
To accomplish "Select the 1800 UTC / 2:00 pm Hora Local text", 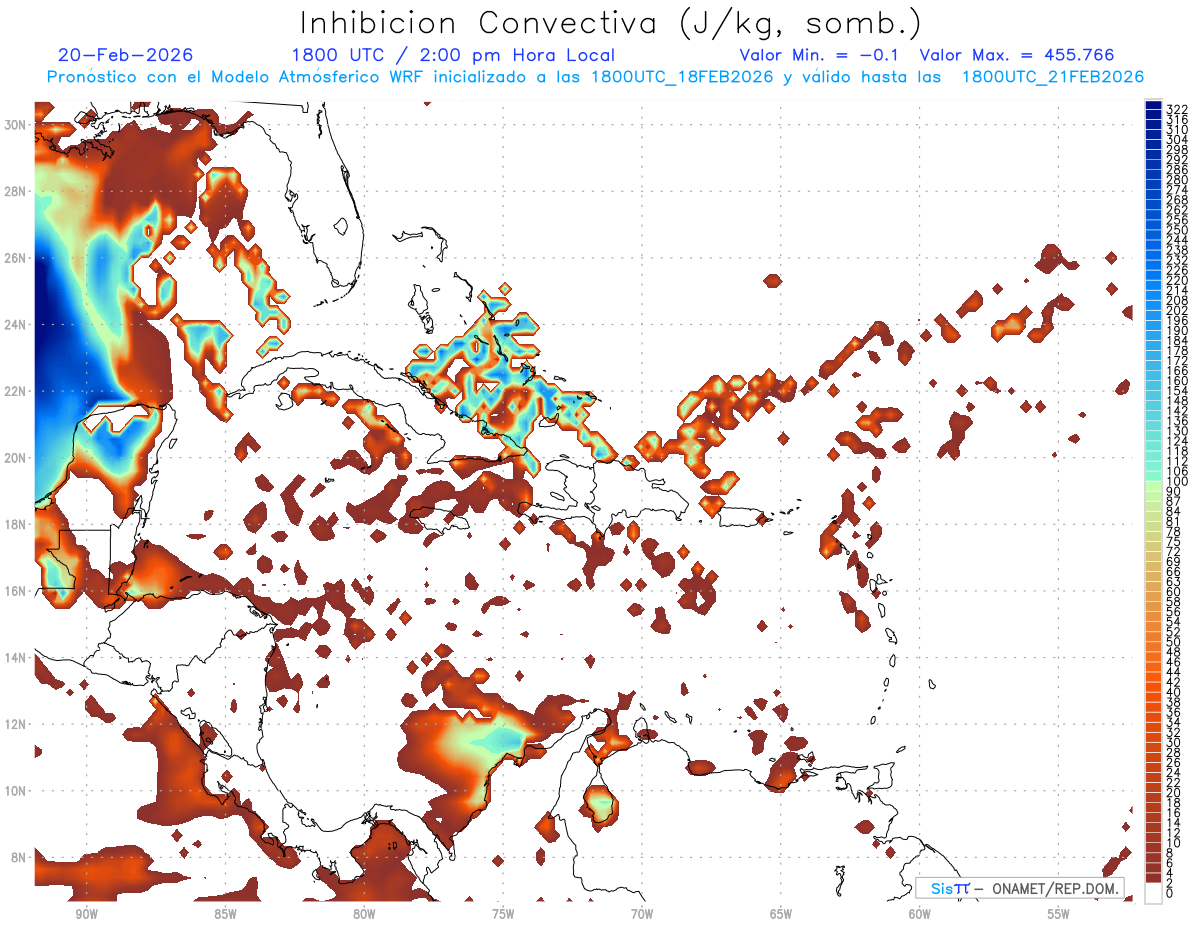I will click(453, 55).
